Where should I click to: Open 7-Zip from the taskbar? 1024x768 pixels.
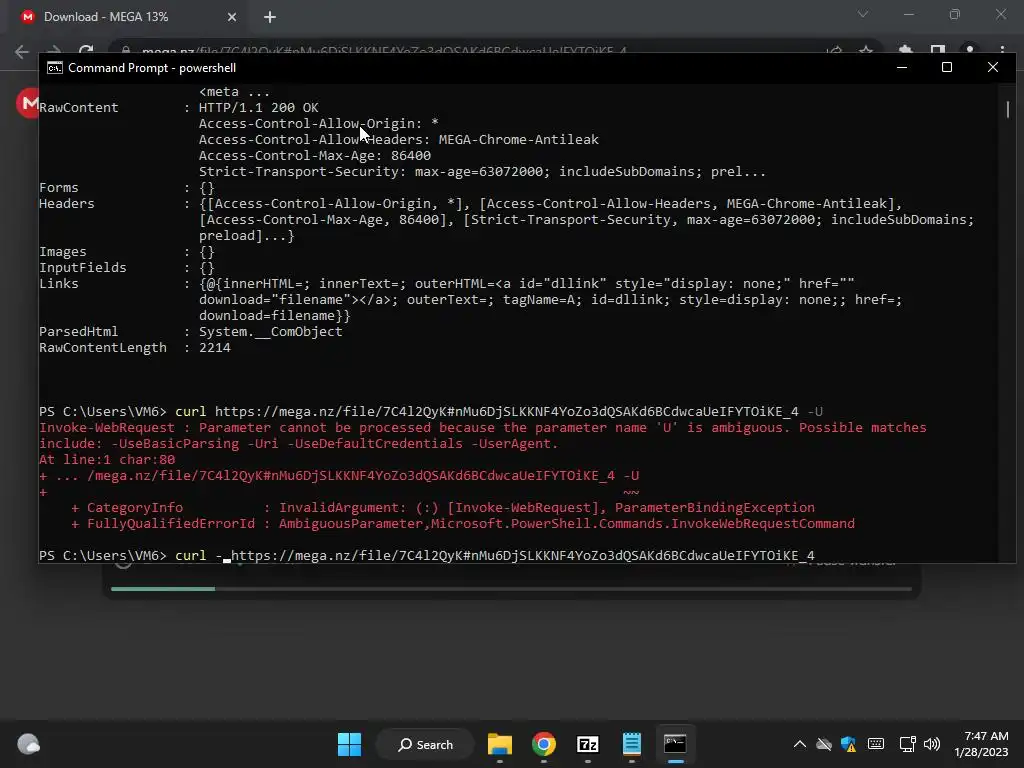pyautogui.click(x=588, y=744)
